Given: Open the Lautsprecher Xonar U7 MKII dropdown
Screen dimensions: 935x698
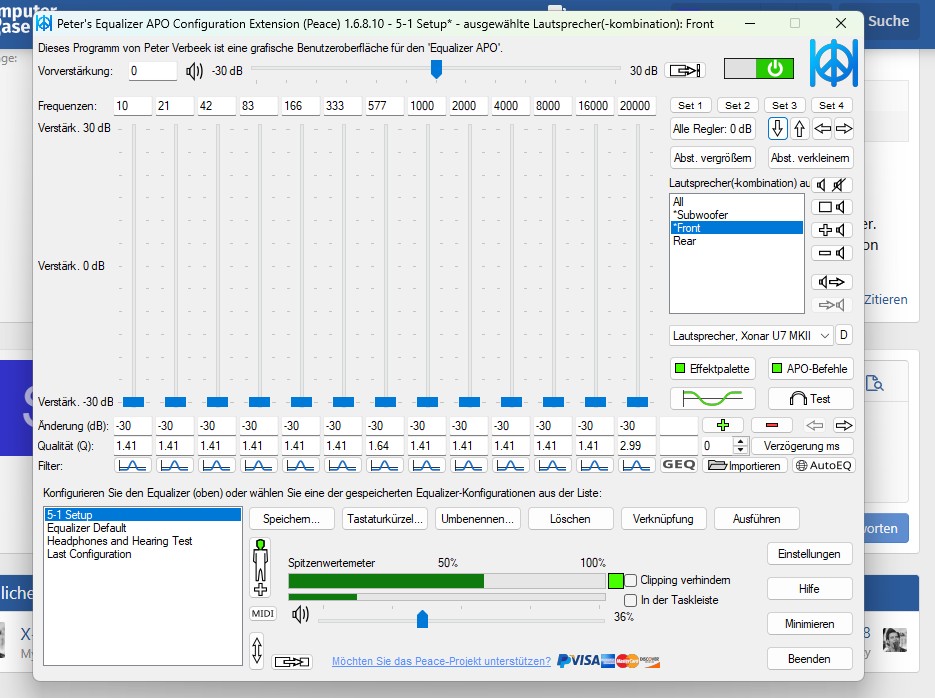Looking at the screenshot, I should [x=751, y=336].
